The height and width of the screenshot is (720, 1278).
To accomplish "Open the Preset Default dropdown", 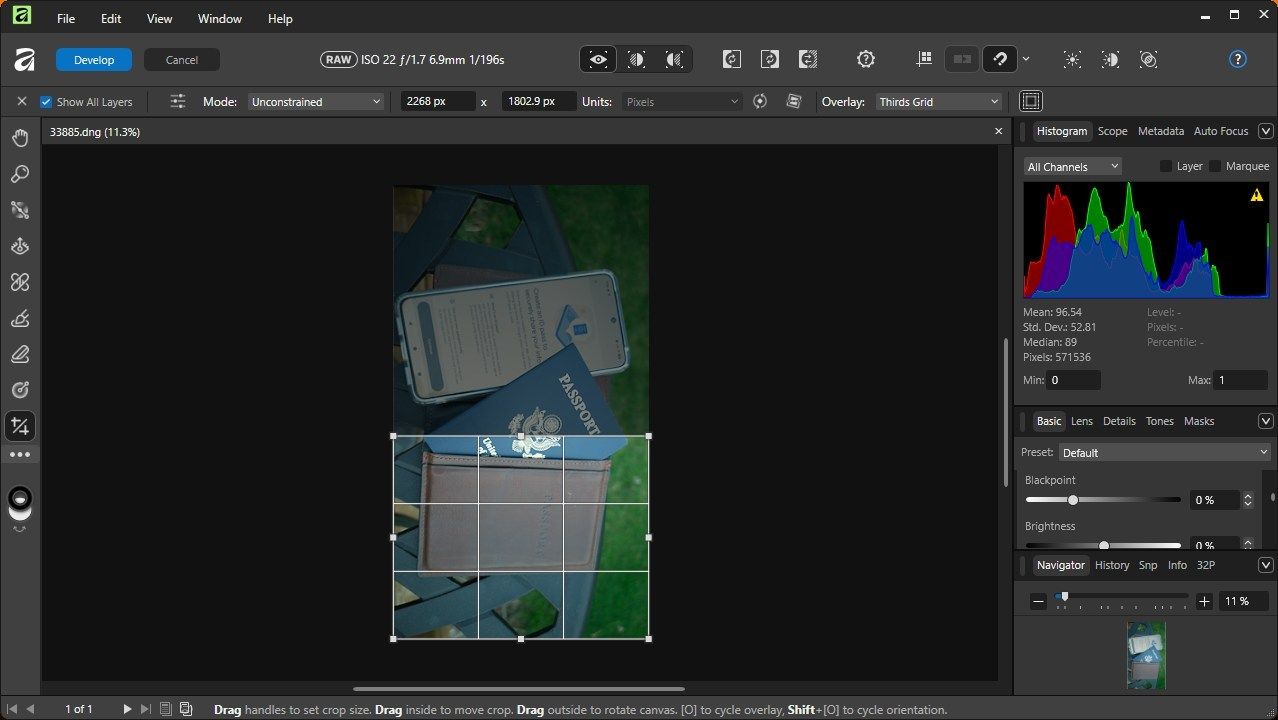I will pyautogui.click(x=1165, y=453).
